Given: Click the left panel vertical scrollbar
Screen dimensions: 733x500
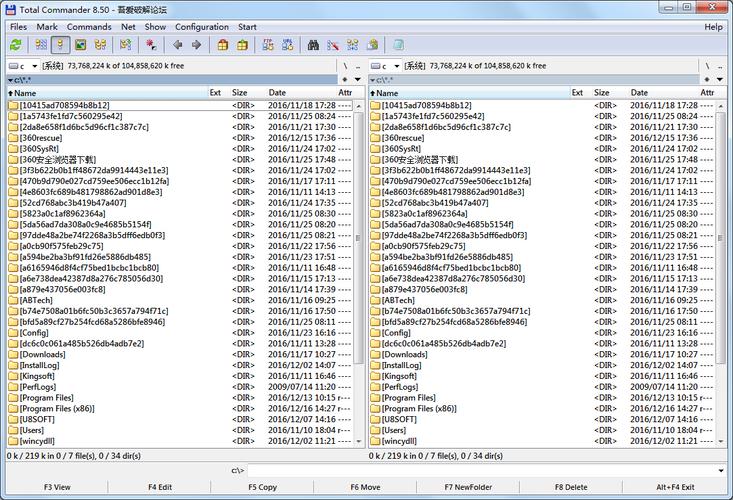Looking at the screenshot, I should 359,273.
